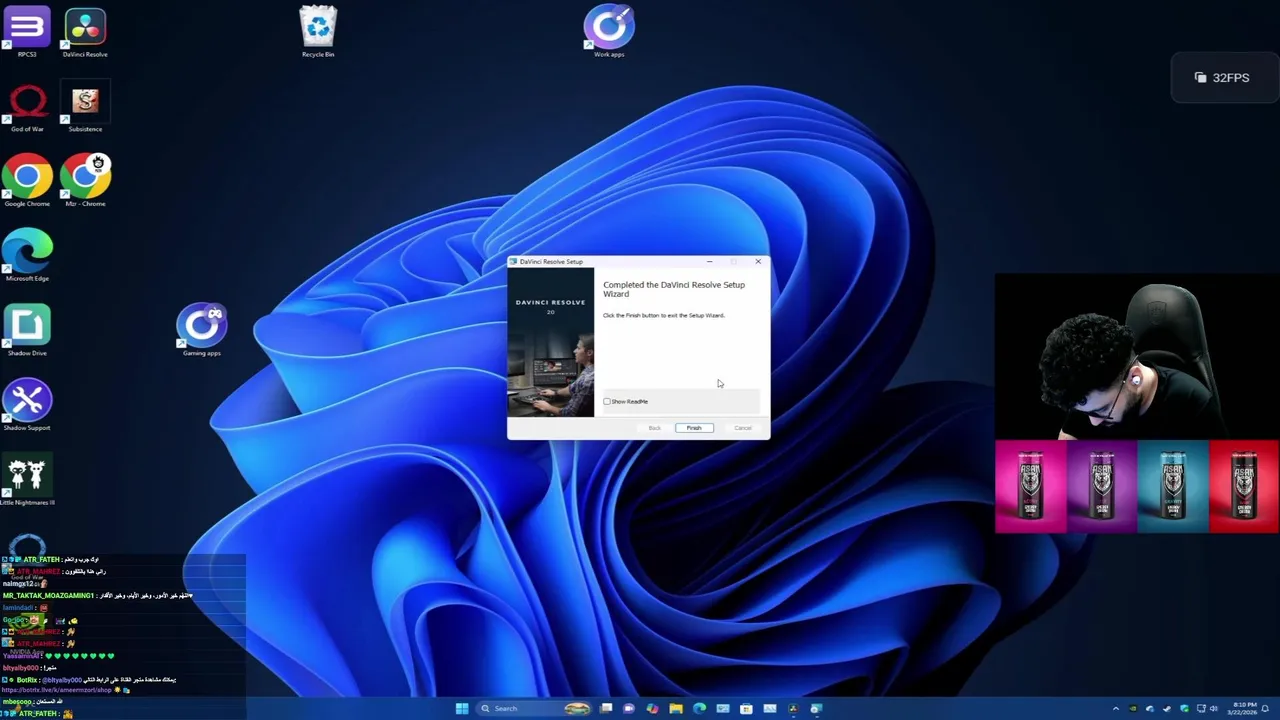Open the notifications bell icon

coord(1265,709)
